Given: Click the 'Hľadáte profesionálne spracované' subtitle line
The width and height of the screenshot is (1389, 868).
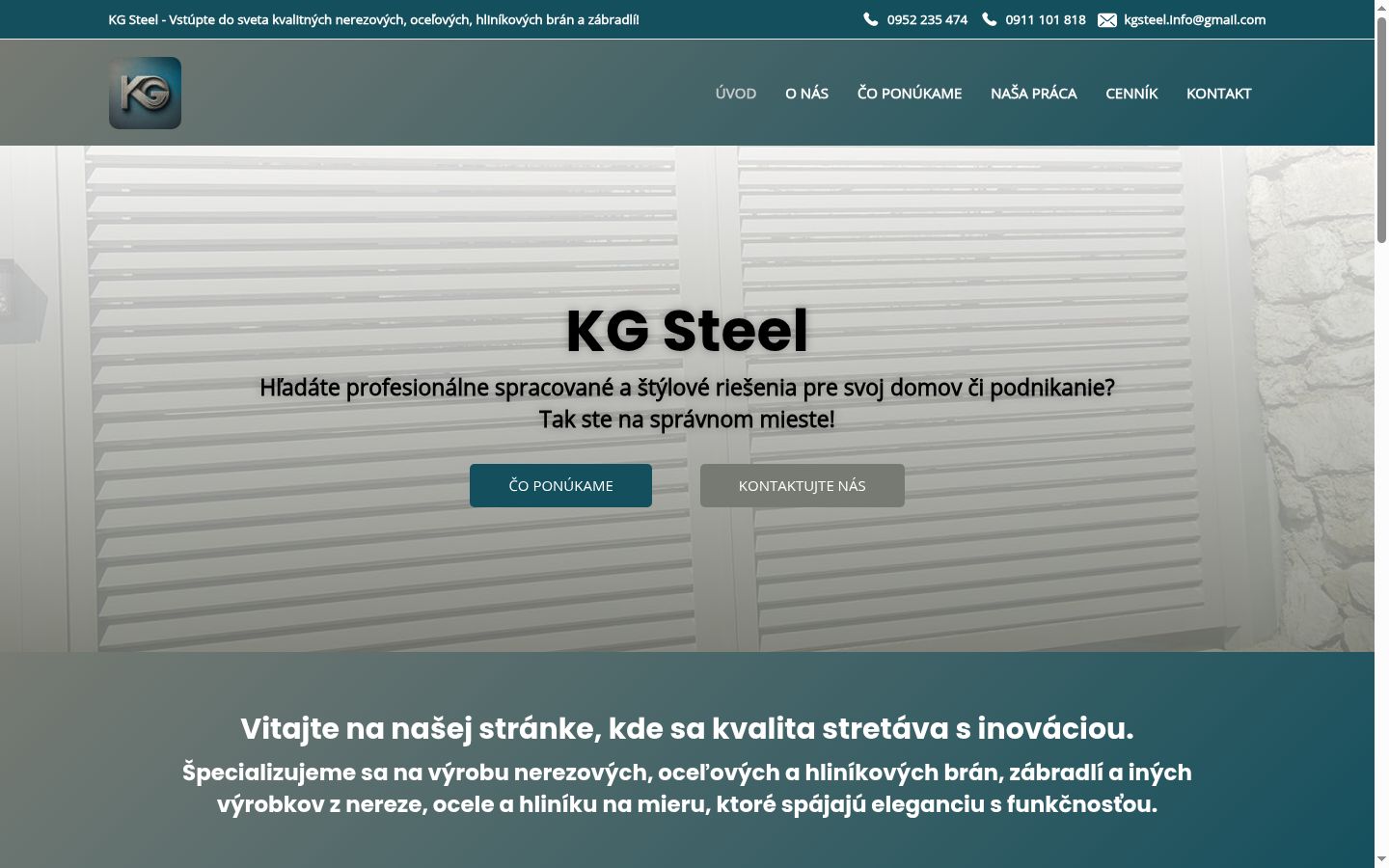Looking at the screenshot, I should tap(687, 387).
